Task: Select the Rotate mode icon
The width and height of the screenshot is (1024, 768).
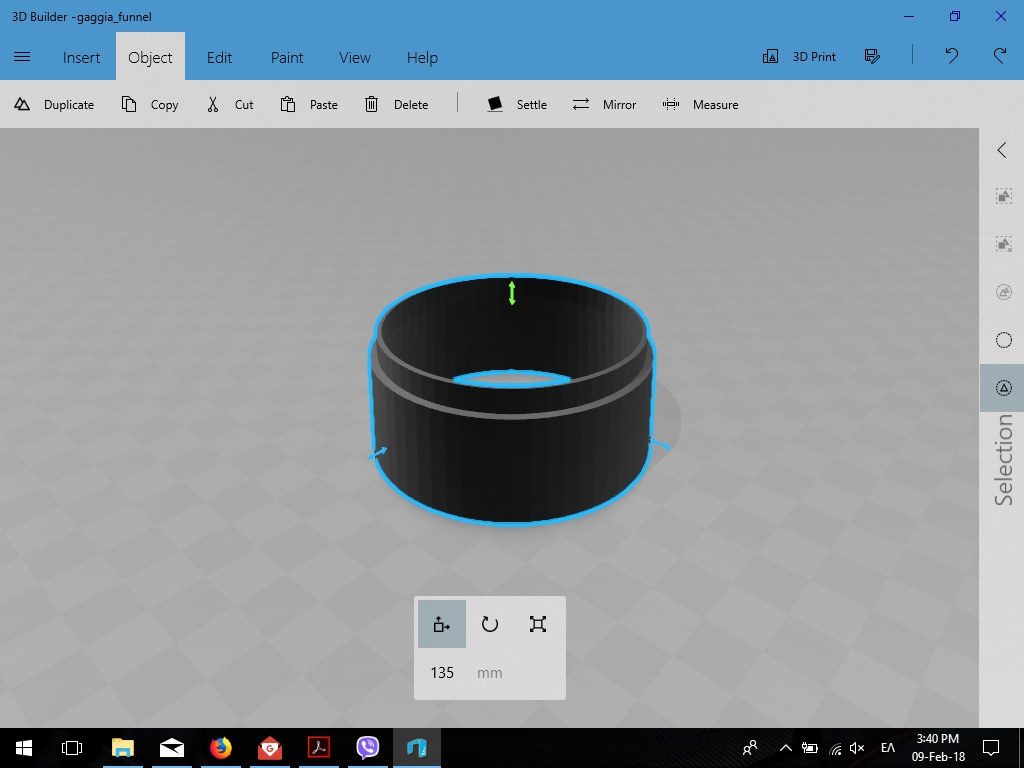Action: (490, 625)
